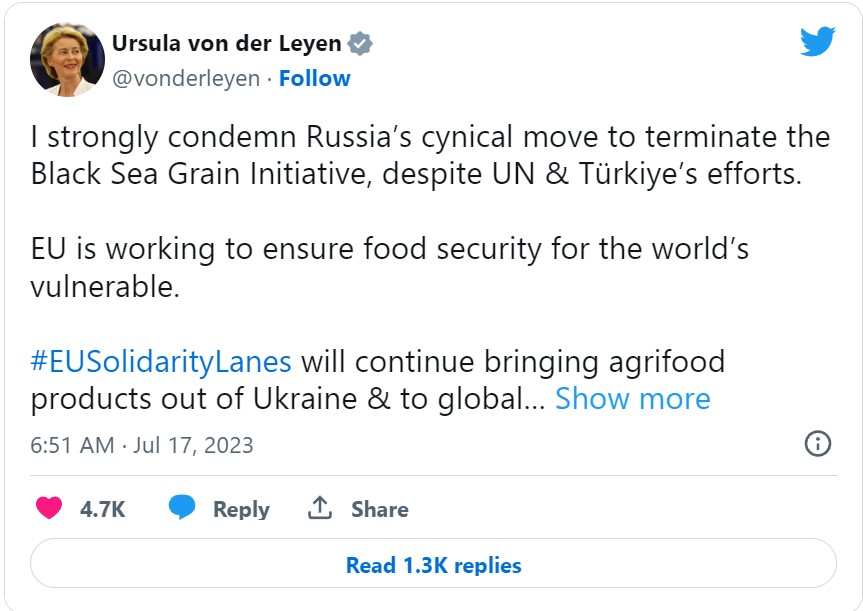Click the Twitter bird logo
This screenshot has width=863, height=611.
tap(817, 41)
